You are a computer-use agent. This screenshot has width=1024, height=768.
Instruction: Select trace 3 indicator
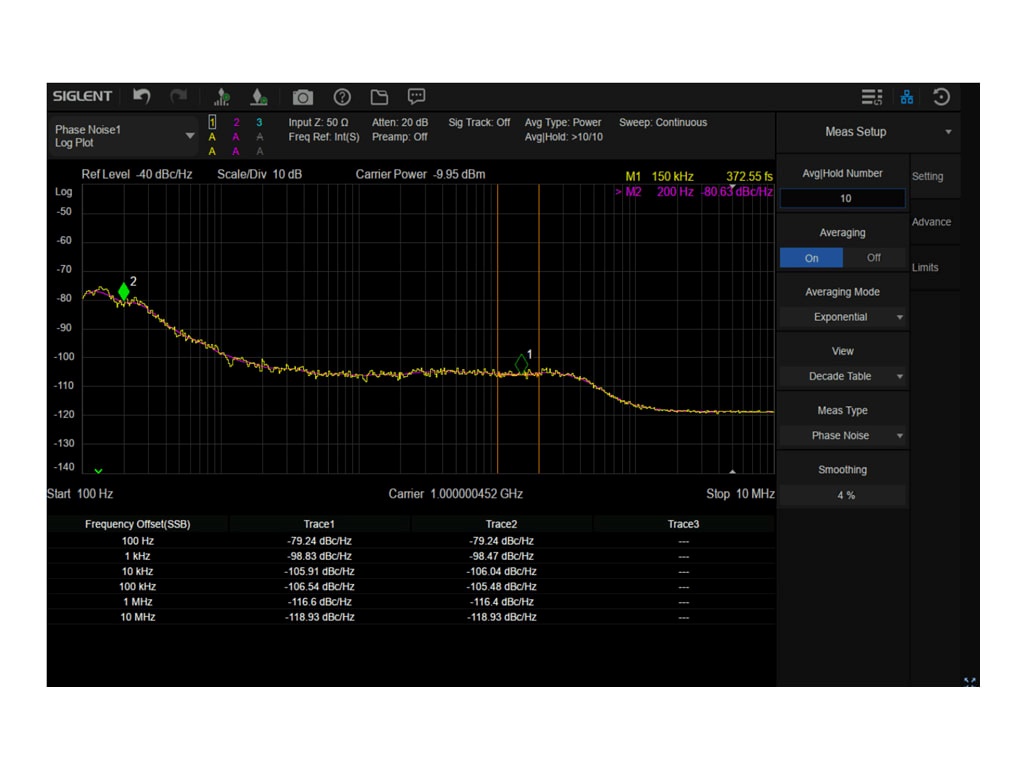pyautogui.click(x=259, y=122)
